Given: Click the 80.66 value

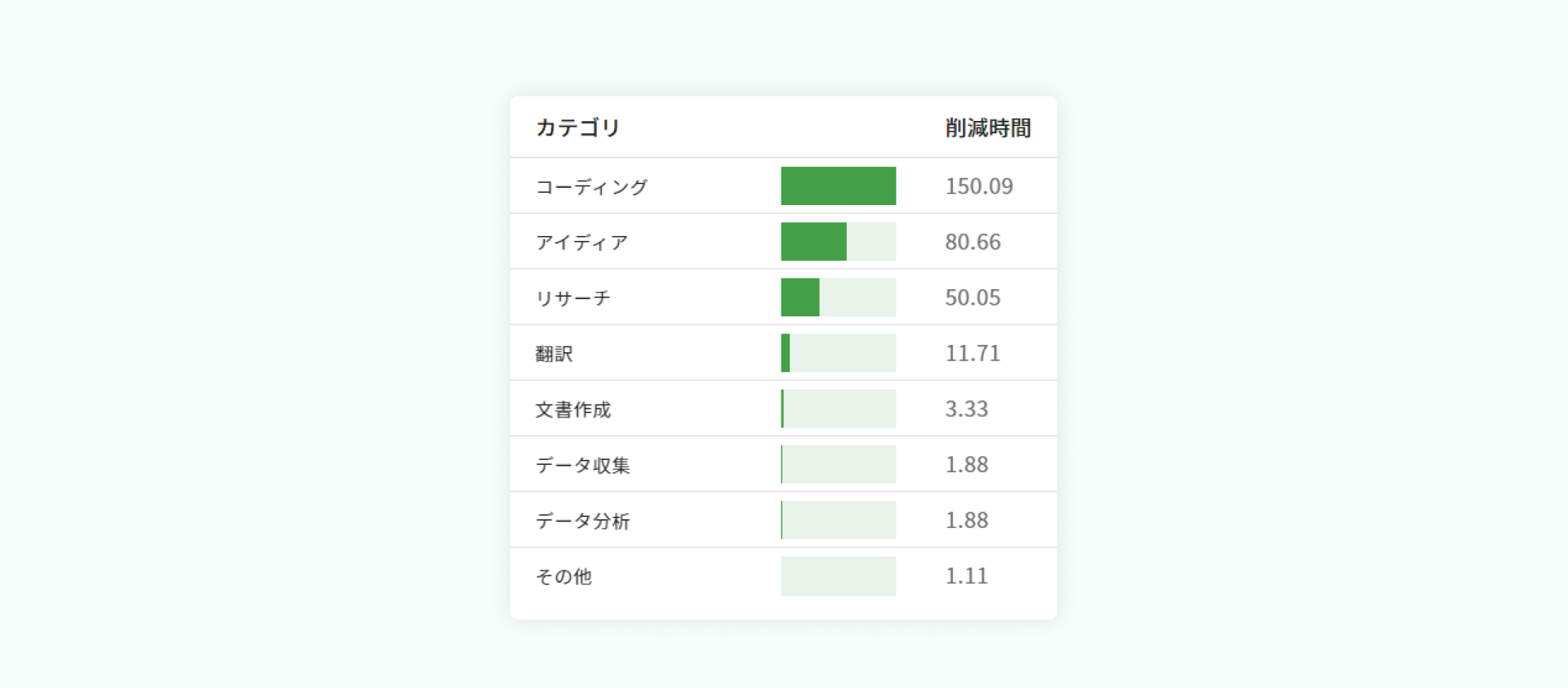Looking at the screenshot, I should (973, 242).
